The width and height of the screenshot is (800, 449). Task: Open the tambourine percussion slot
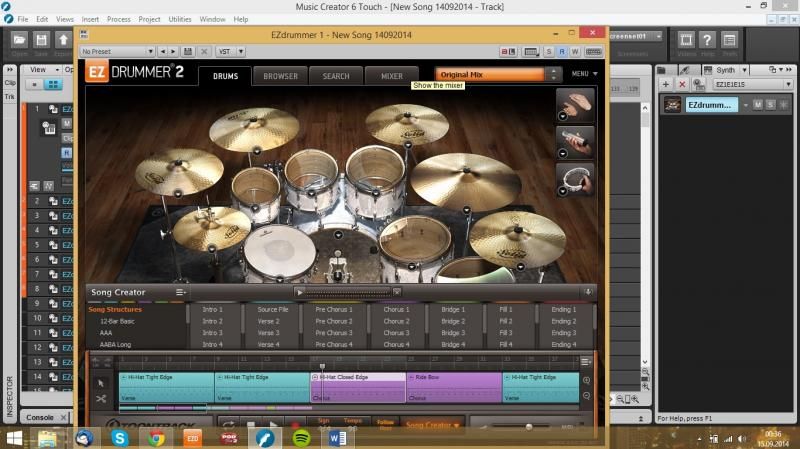575,180
